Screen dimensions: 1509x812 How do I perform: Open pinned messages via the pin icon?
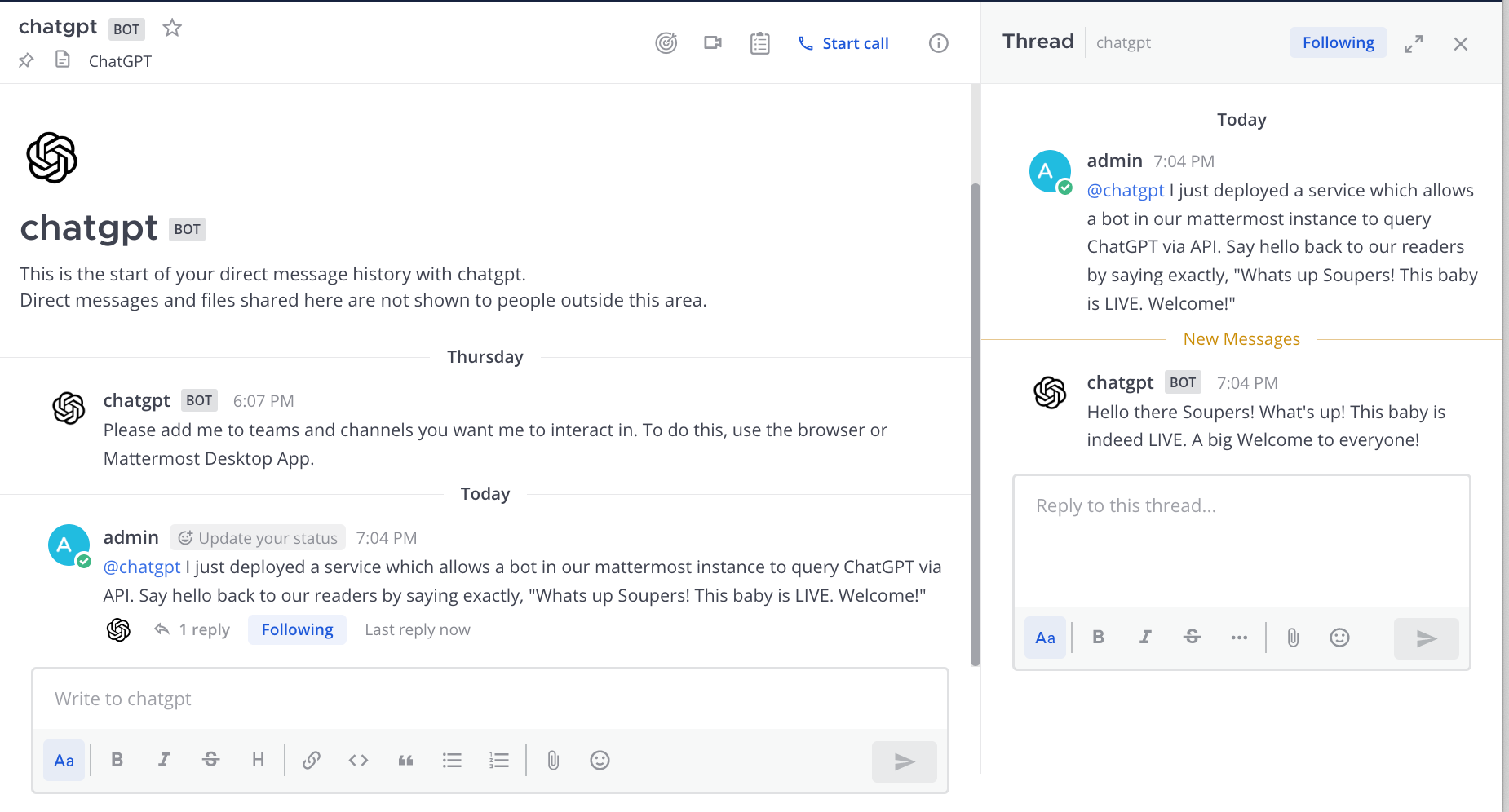coord(26,60)
